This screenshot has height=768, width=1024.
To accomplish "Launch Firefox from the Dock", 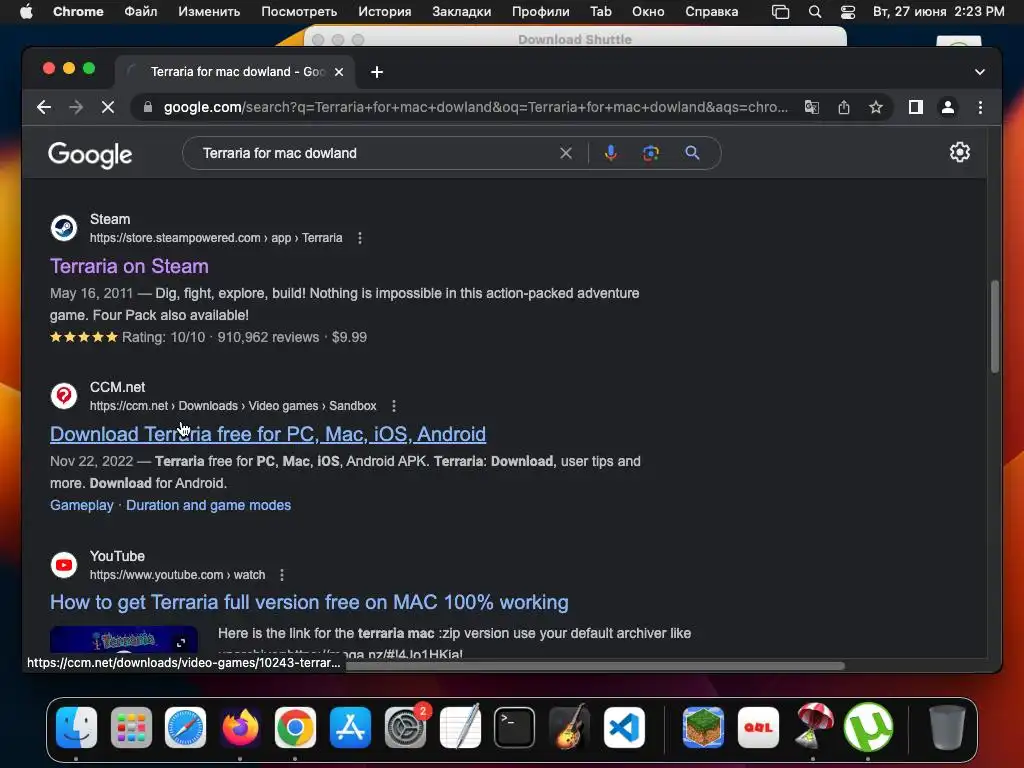I will pyautogui.click(x=240, y=727).
